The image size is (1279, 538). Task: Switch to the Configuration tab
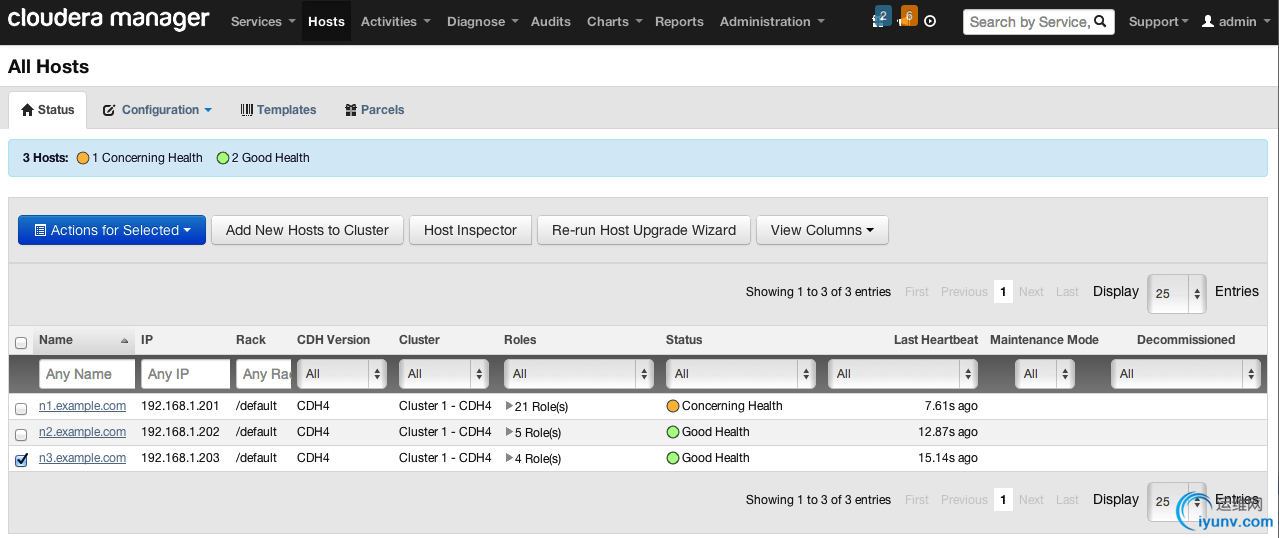tap(158, 110)
